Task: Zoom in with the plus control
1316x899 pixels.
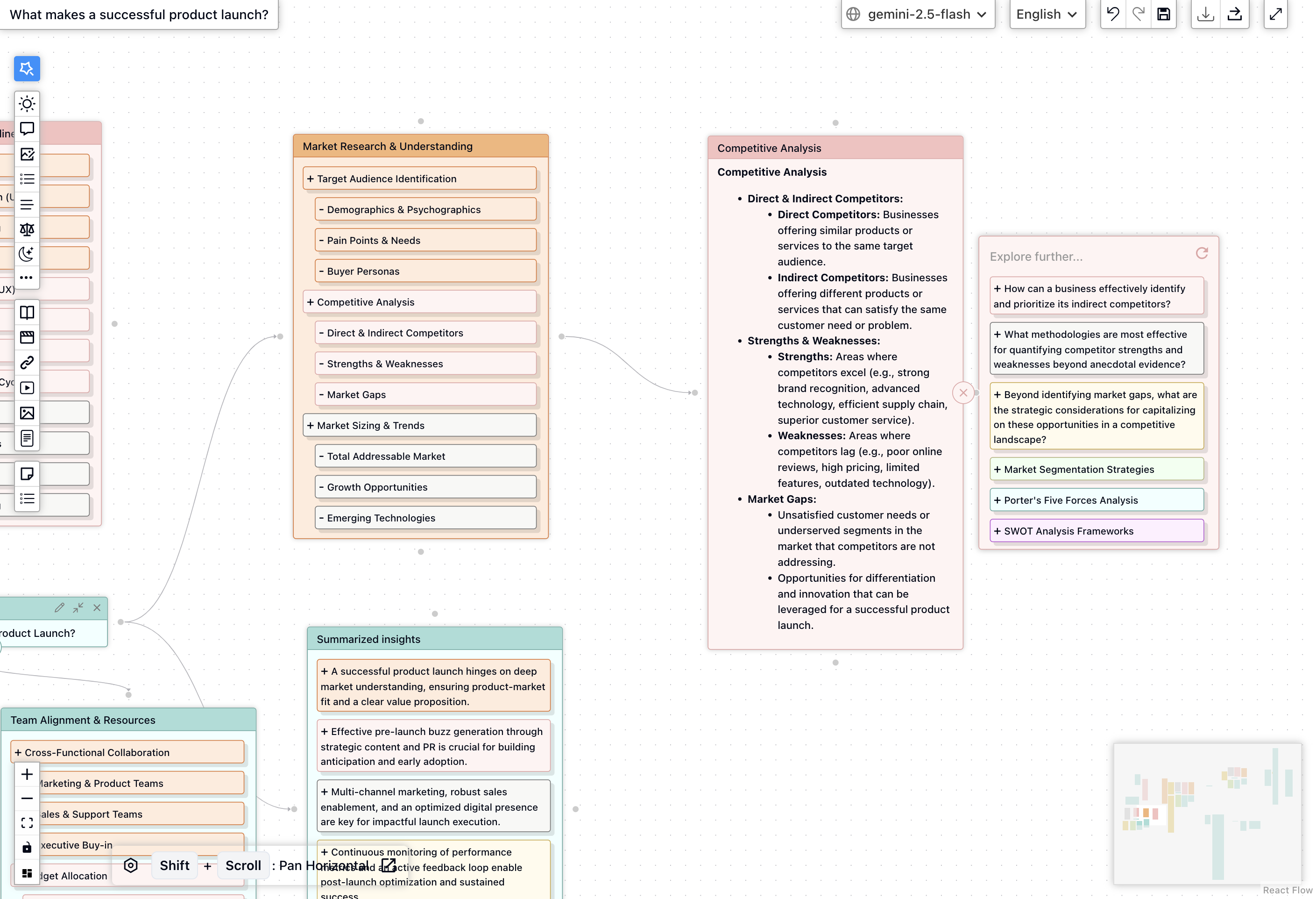Action: 27,774
